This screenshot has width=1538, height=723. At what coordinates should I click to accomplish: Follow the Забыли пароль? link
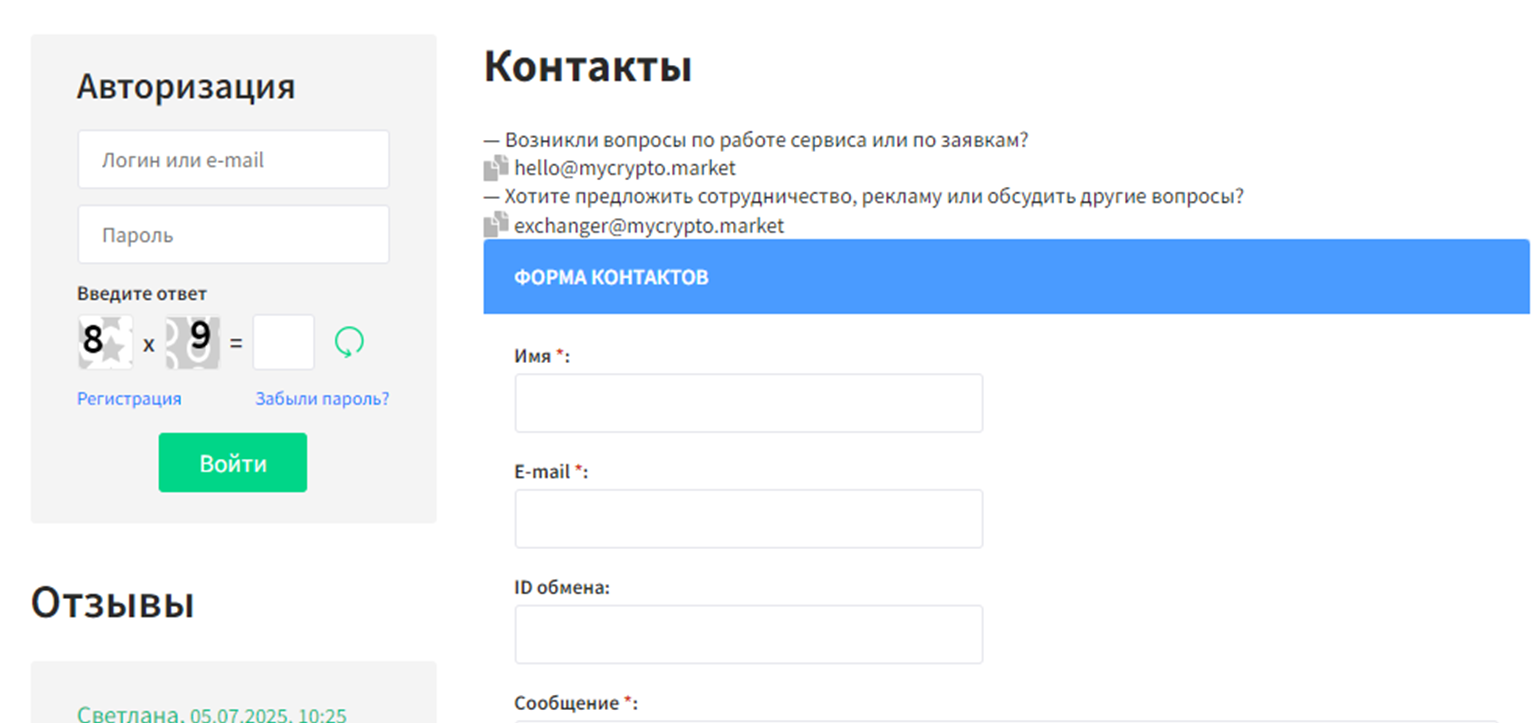tap(322, 399)
